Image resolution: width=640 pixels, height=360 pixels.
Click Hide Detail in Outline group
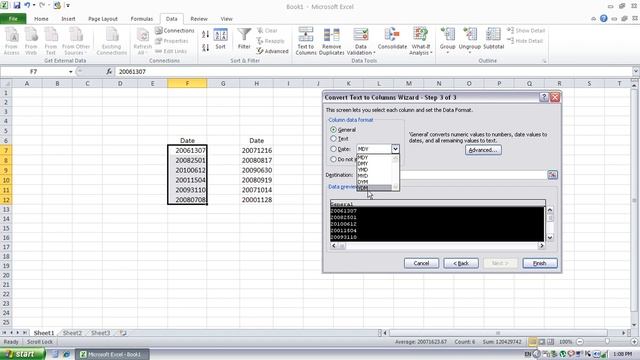point(525,41)
